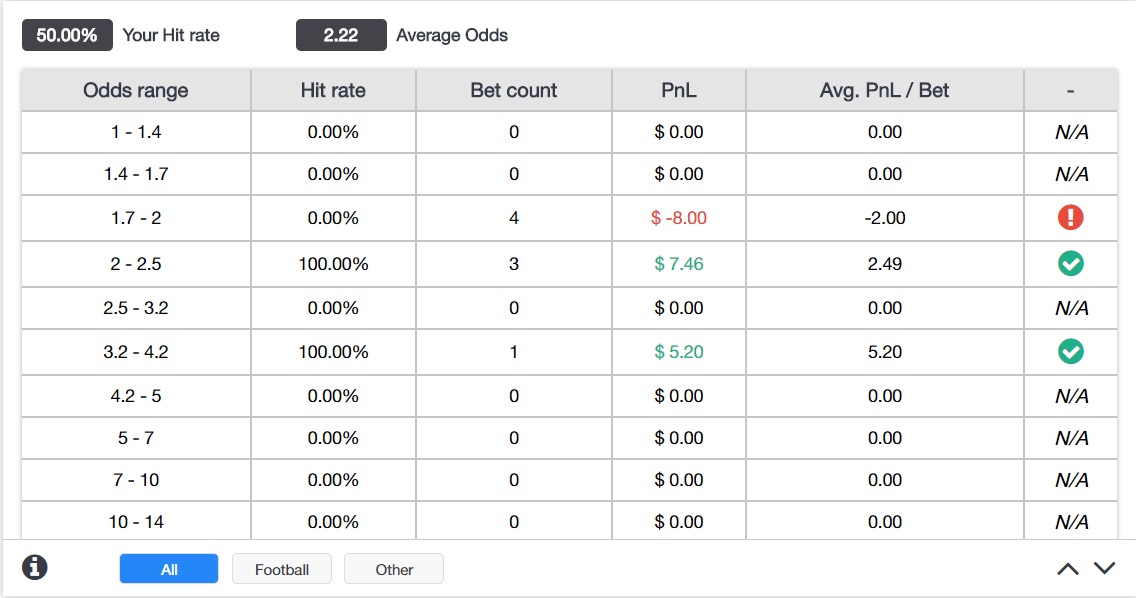Viewport: 1136px width, 598px height.
Task: Click green checkmark icon in 3.2 - 4.2 row
Action: coord(1070,352)
